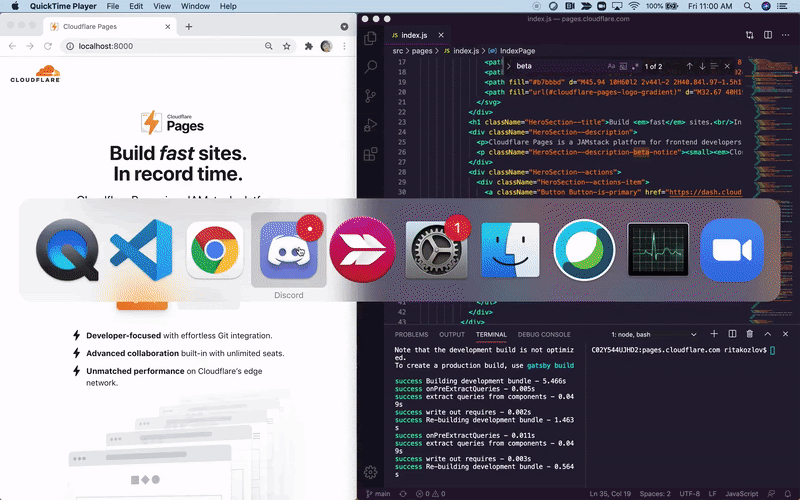Open the Spaces: 2 indentation selector
Screen dimensions: 800x500
pos(655,493)
